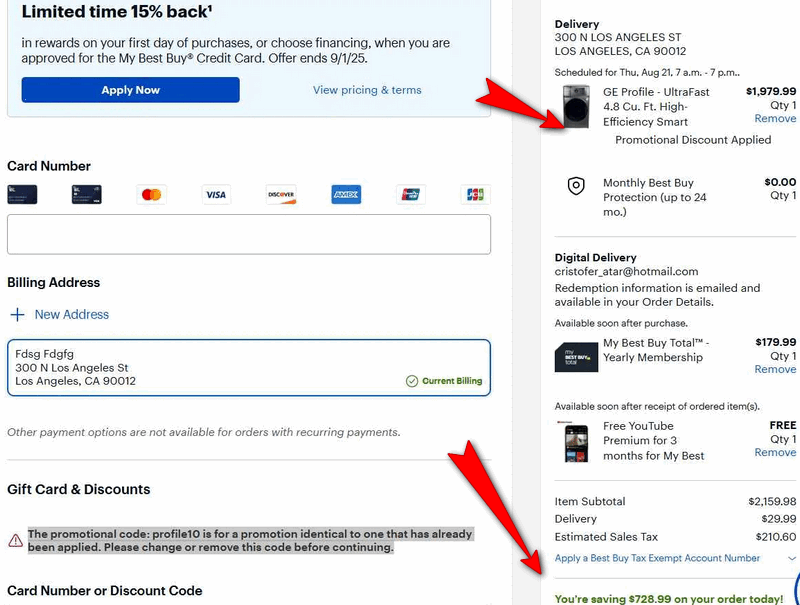Click the Discover card icon
This screenshot has width=800, height=605.
pos(281,194)
